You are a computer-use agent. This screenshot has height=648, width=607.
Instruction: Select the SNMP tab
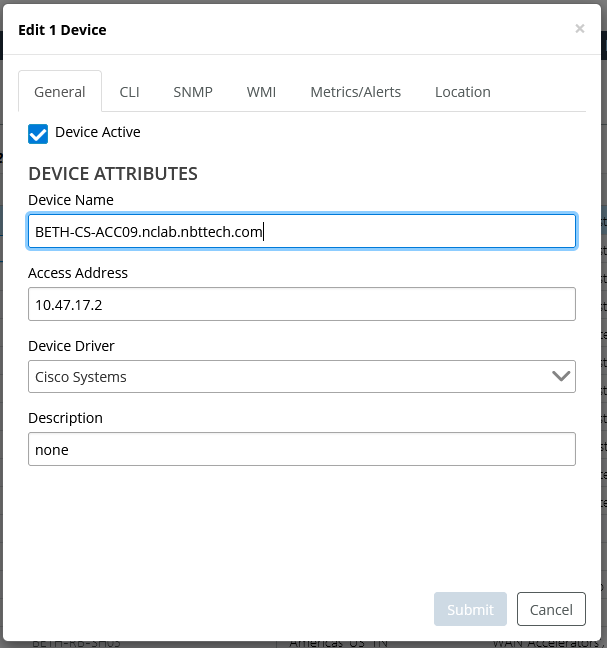pos(192,92)
